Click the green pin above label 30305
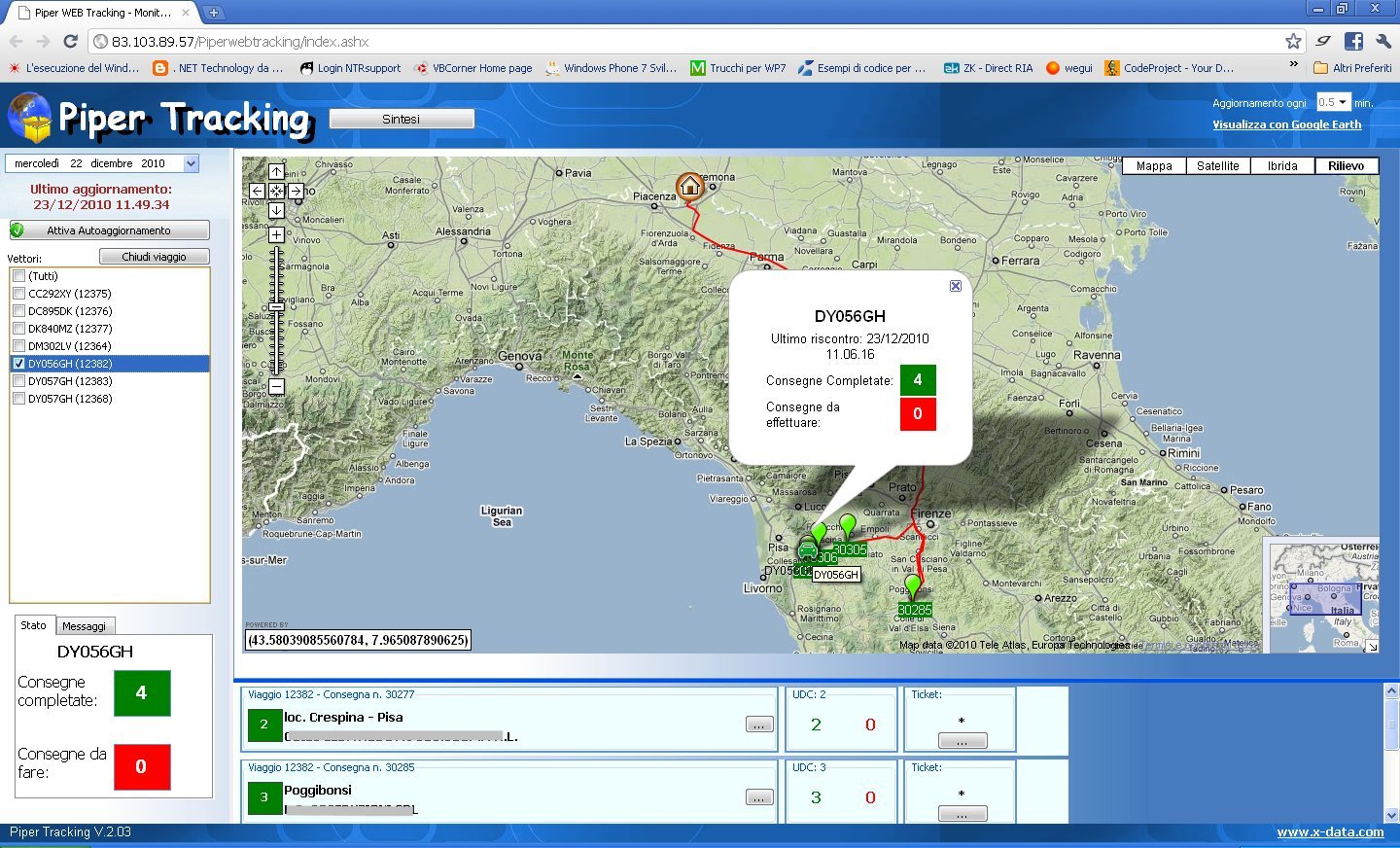1400x848 pixels. (x=848, y=526)
